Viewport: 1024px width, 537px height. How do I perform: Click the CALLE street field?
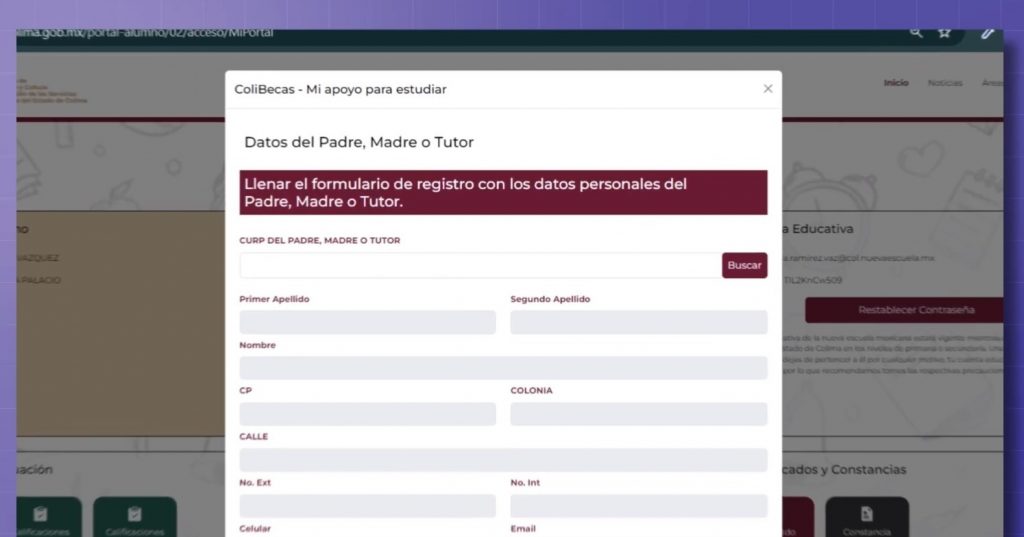(x=503, y=460)
